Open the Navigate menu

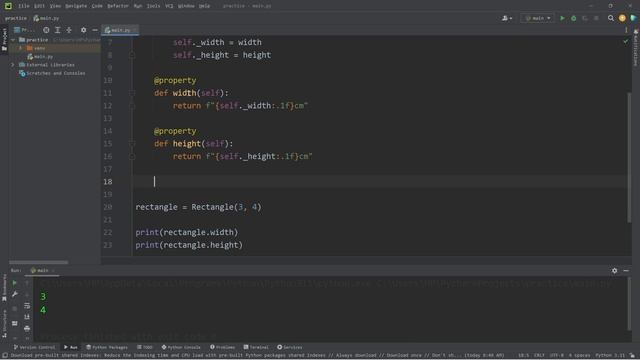(x=76, y=6)
